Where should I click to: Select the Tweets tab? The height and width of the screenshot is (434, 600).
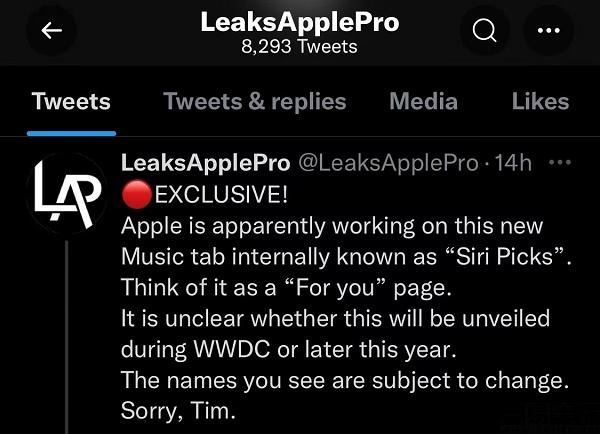click(71, 101)
